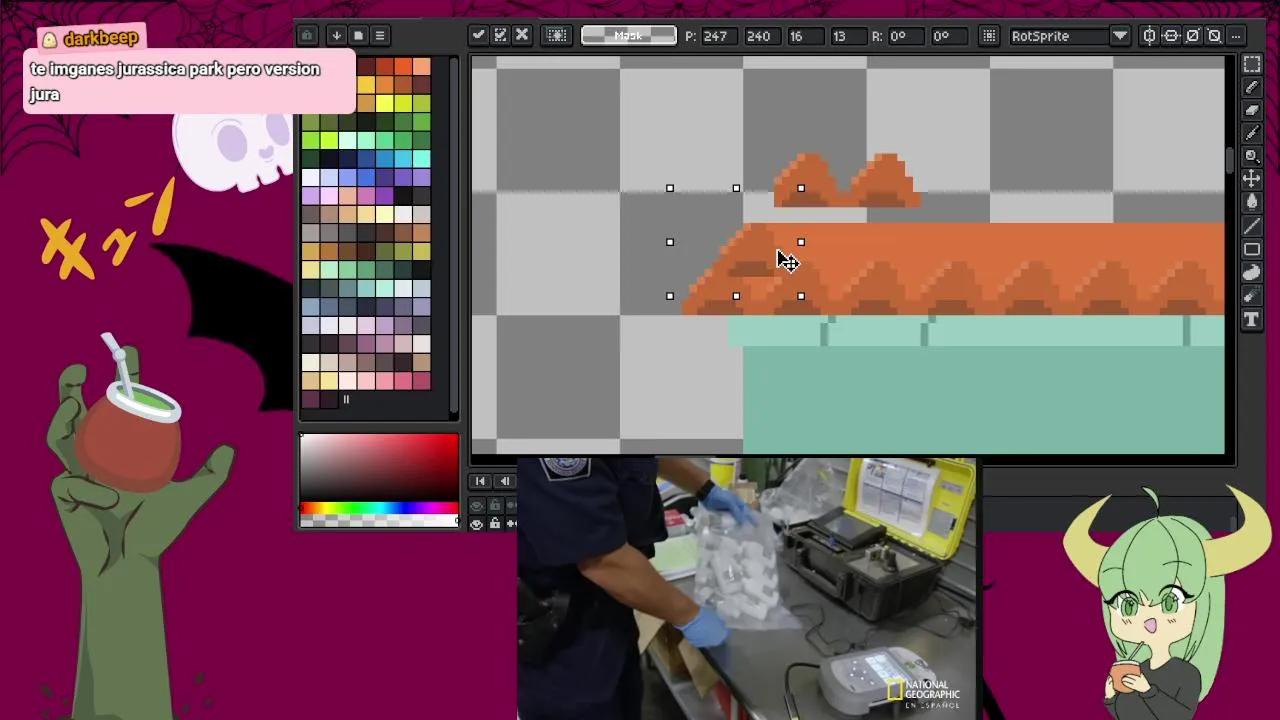
Task: Click the checkered alpha slider
Action: click(x=379, y=521)
